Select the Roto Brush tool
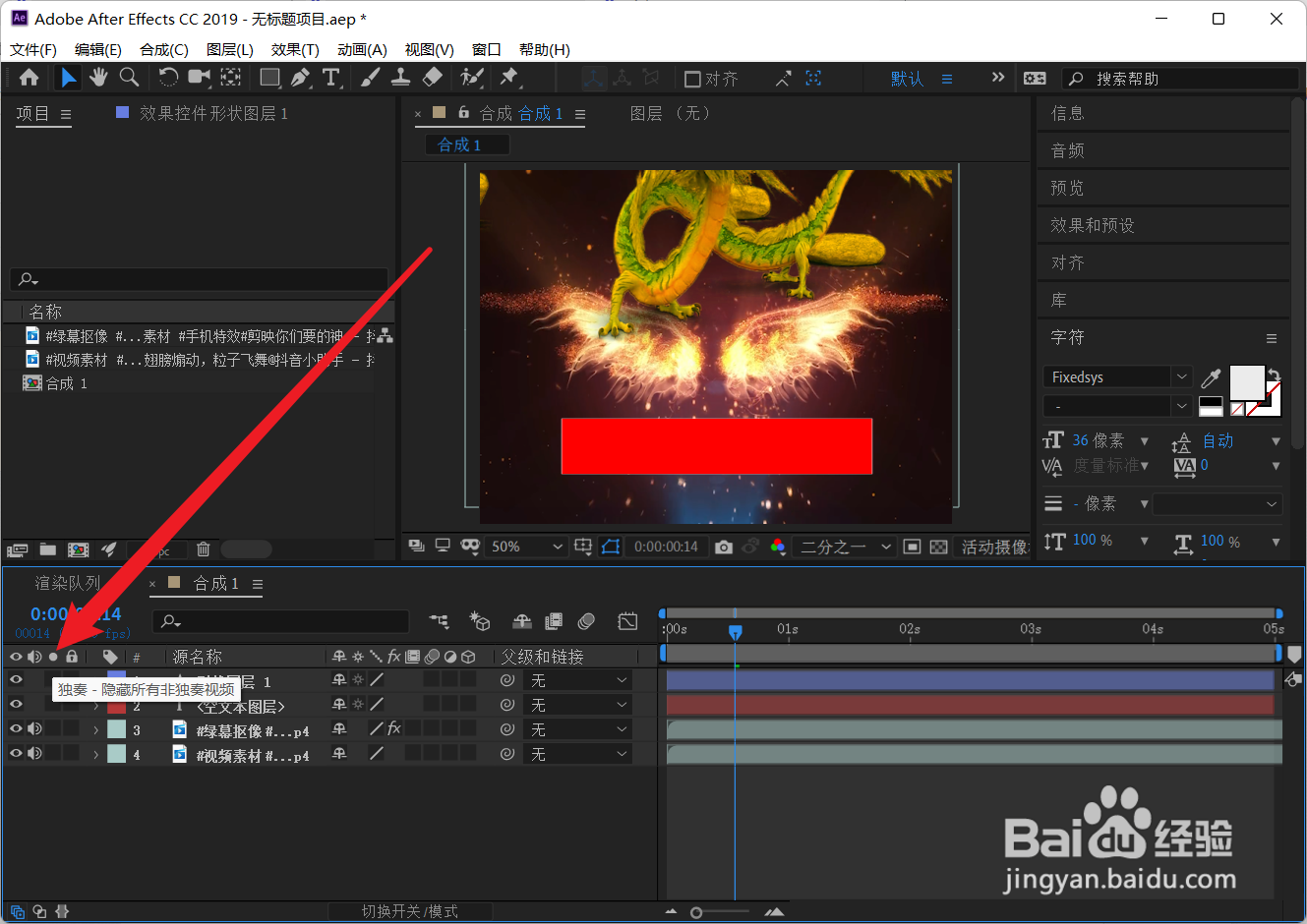The image size is (1307, 924). (x=472, y=78)
